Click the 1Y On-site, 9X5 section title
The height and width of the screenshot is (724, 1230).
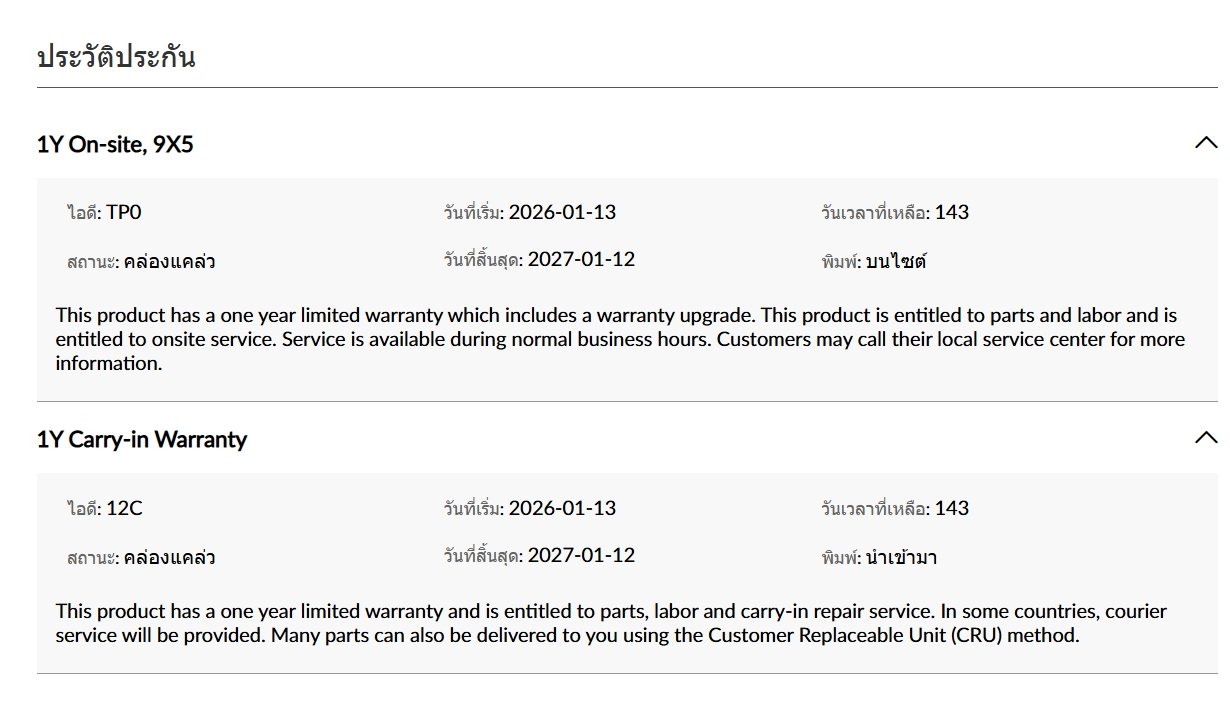115,144
